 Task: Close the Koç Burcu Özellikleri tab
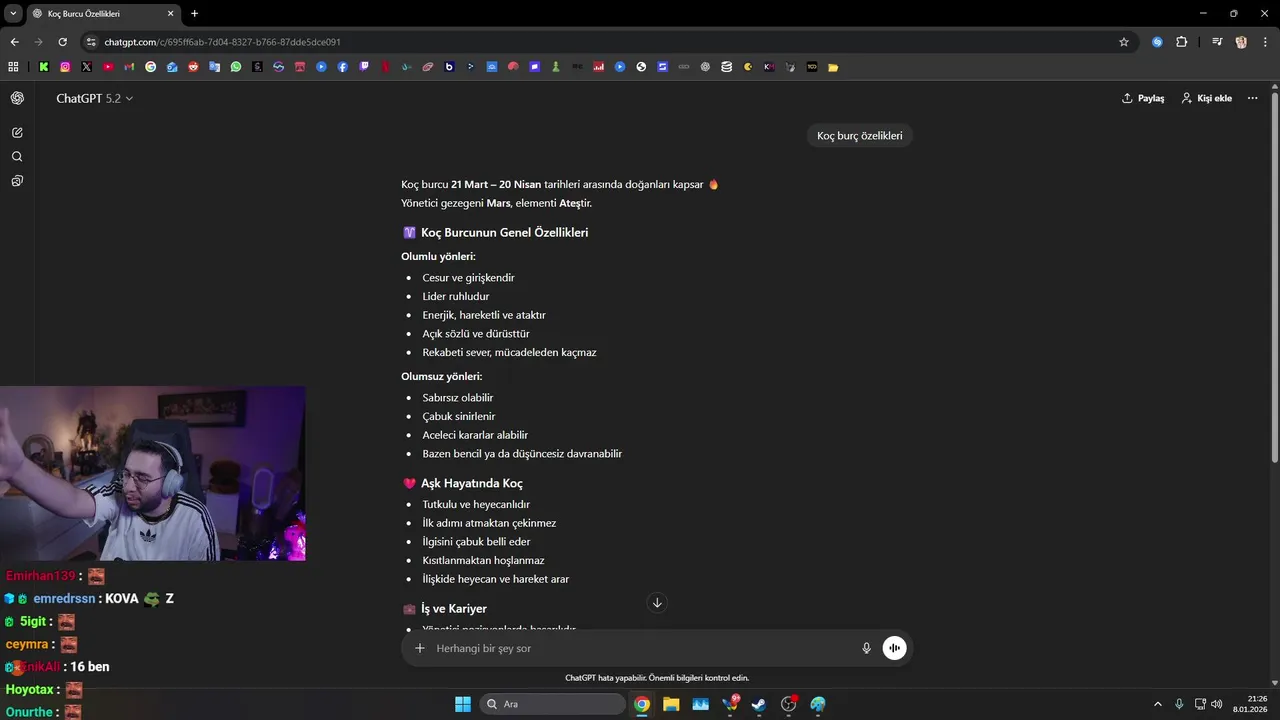click(170, 14)
